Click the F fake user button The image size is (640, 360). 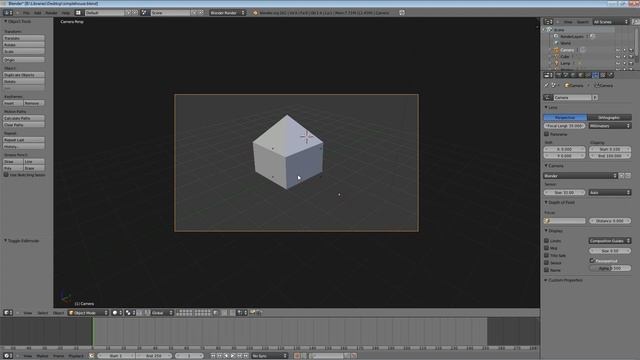point(595,98)
